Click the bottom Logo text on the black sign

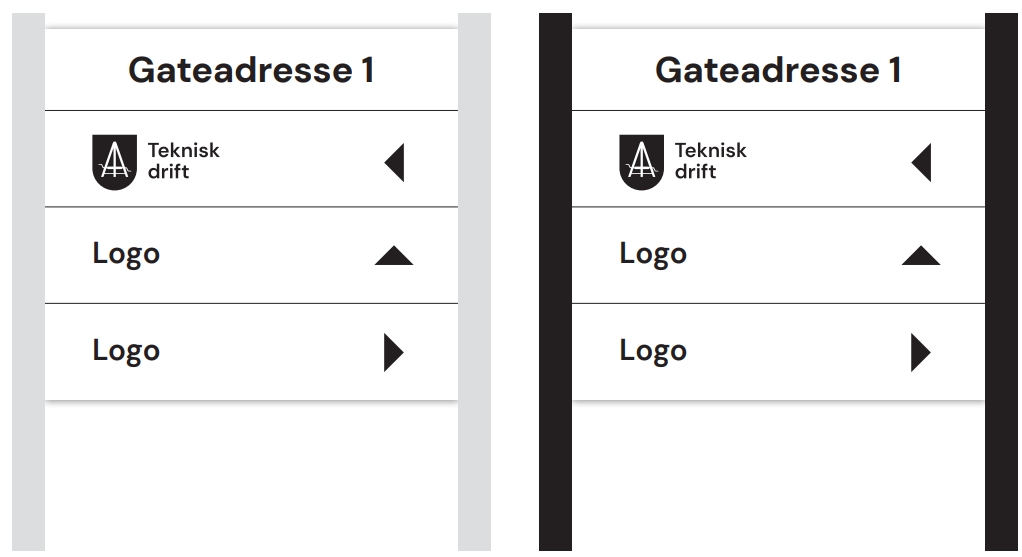653,351
